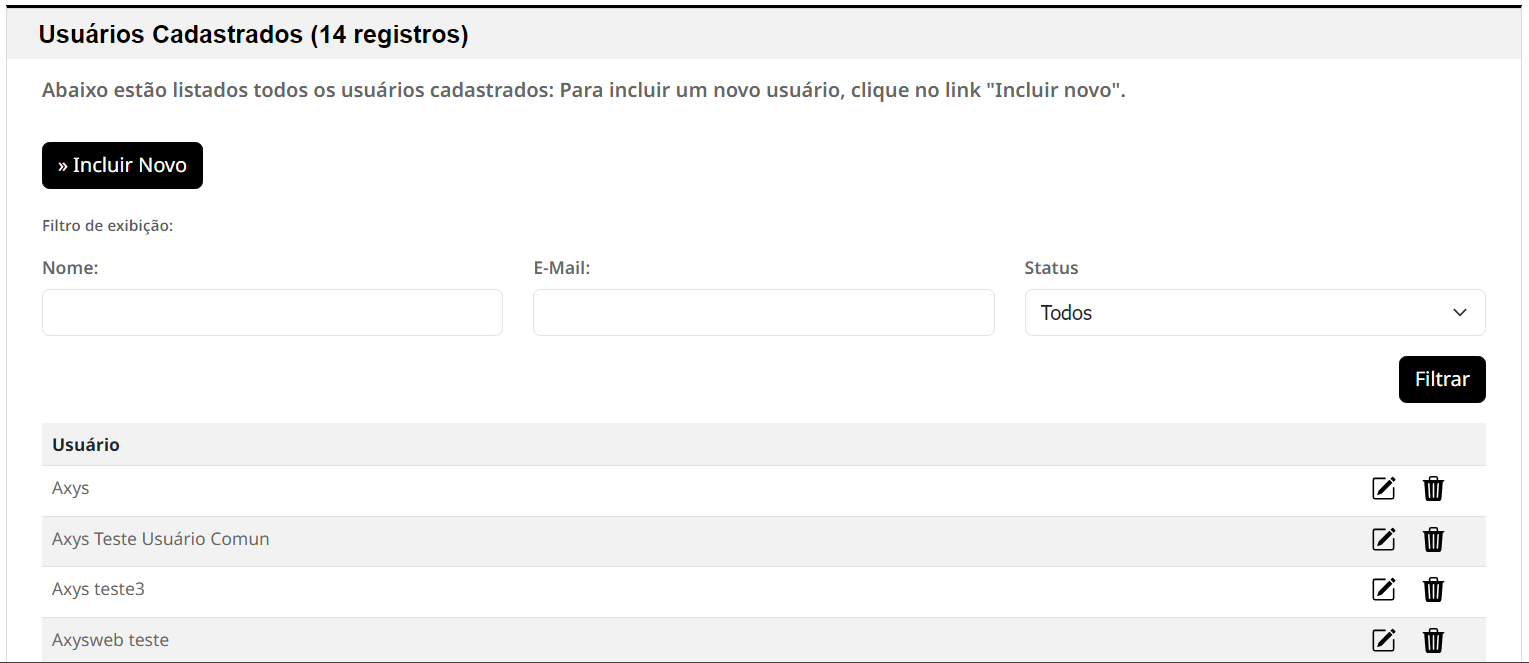This screenshot has height=663, width=1529.
Task: Expand Status list via chevron arrow
Action: [1460, 313]
